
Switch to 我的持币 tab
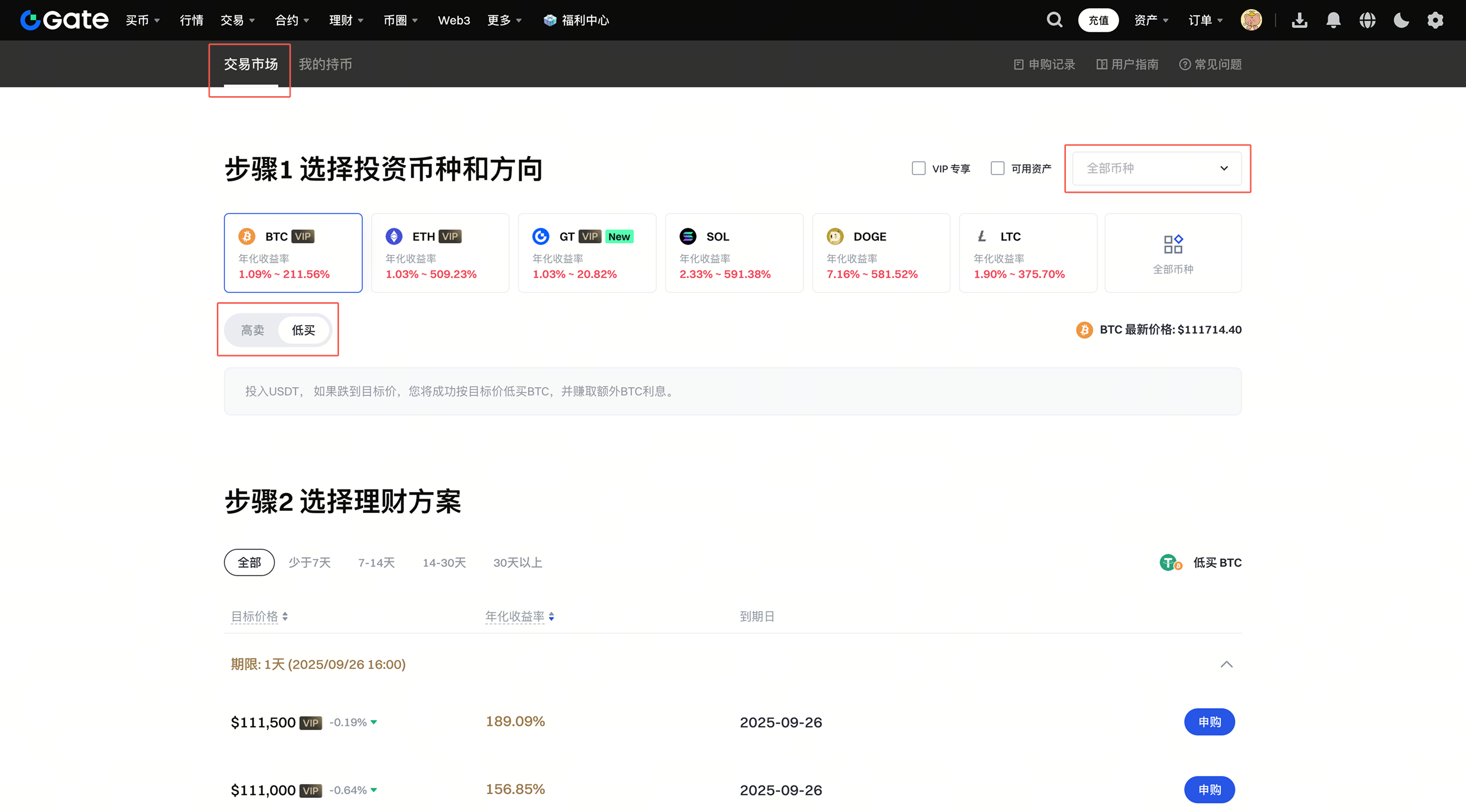(x=325, y=64)
